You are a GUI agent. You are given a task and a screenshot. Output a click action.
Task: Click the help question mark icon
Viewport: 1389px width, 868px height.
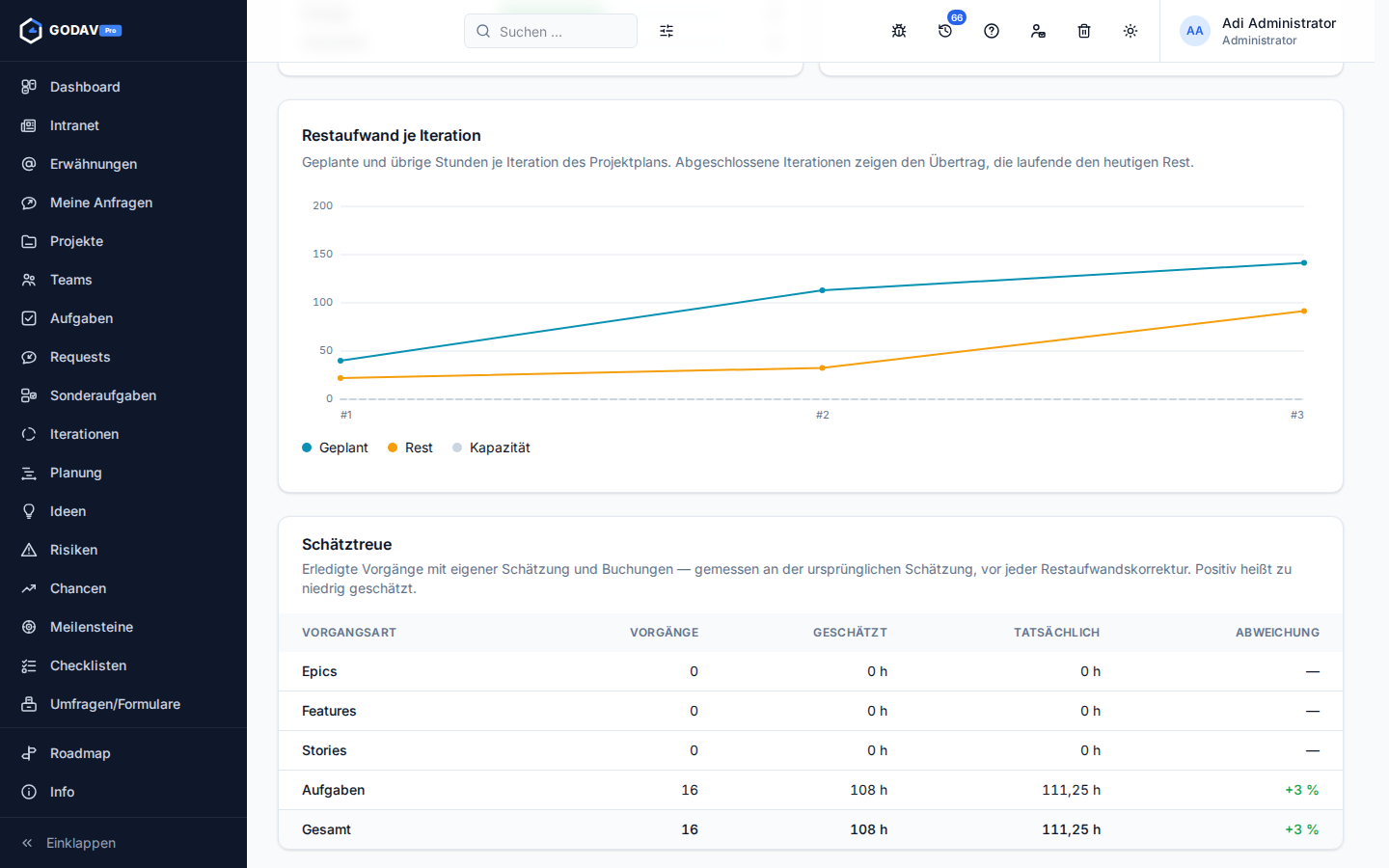coord(992,31)
